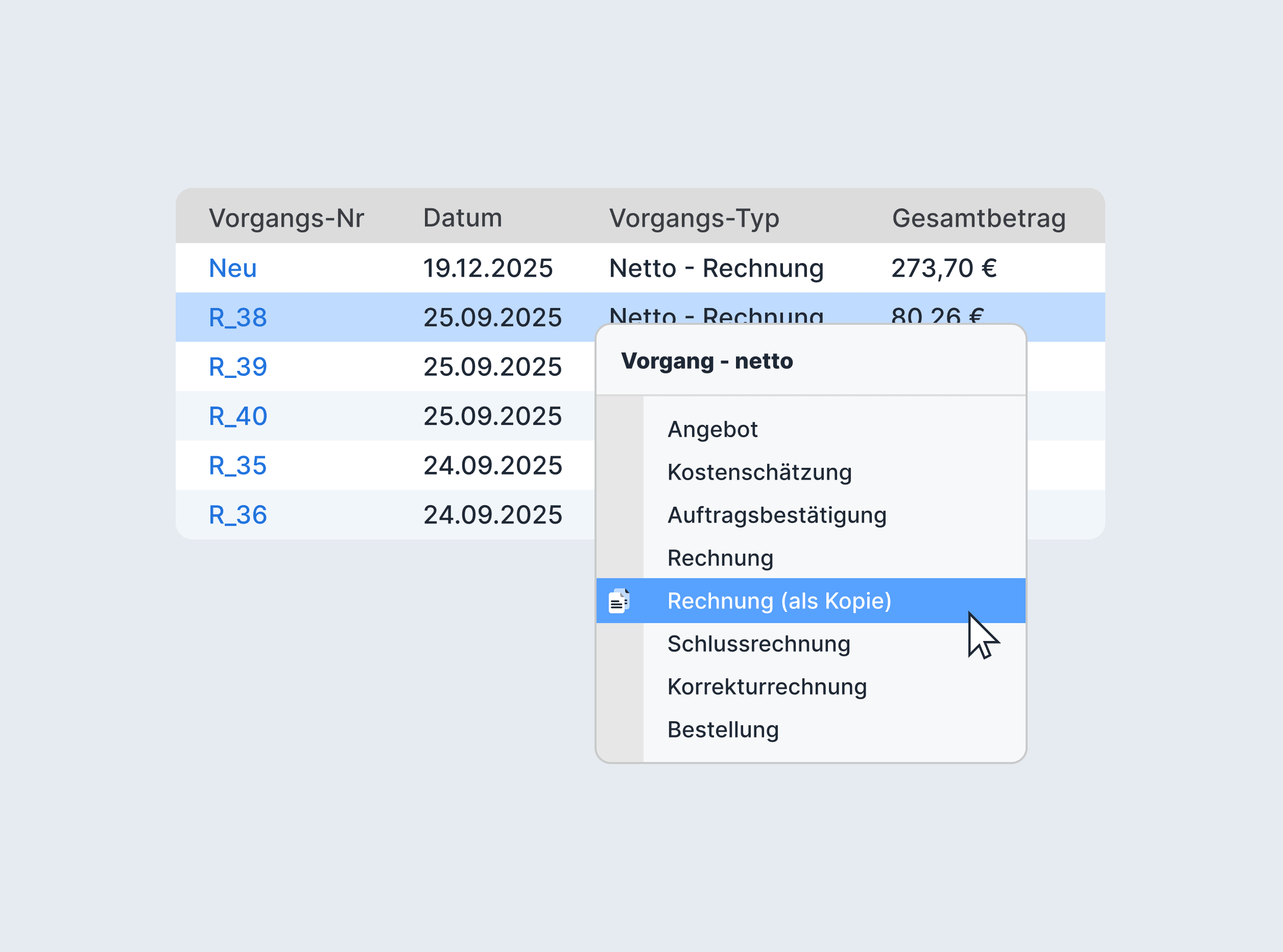1283x952 pixels.
Task: Click the 273,70 € amount cell
Action: click(x=943, y=268)
